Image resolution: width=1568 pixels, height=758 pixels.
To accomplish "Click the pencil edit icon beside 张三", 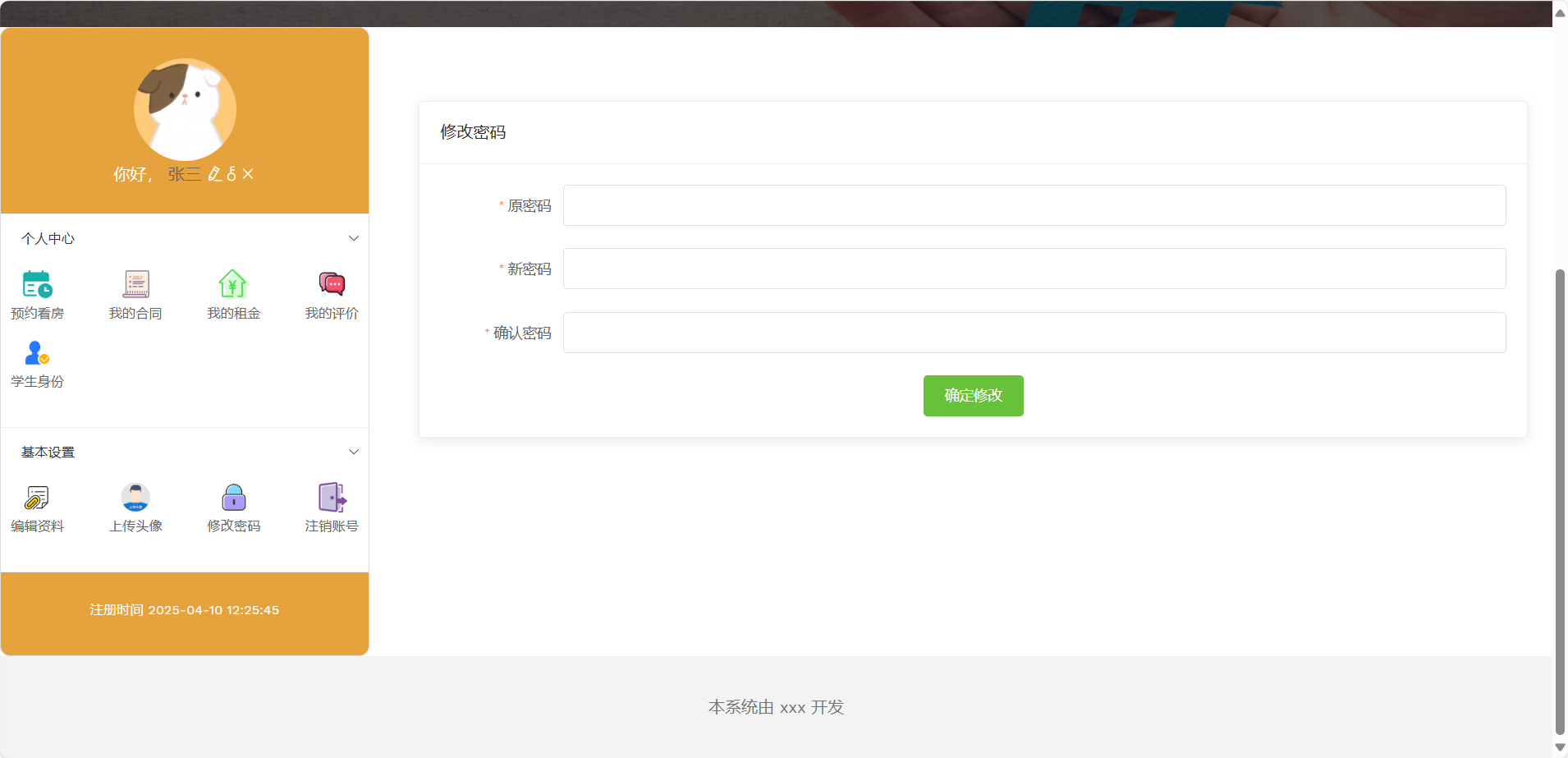I will click(x=214, y=174).
